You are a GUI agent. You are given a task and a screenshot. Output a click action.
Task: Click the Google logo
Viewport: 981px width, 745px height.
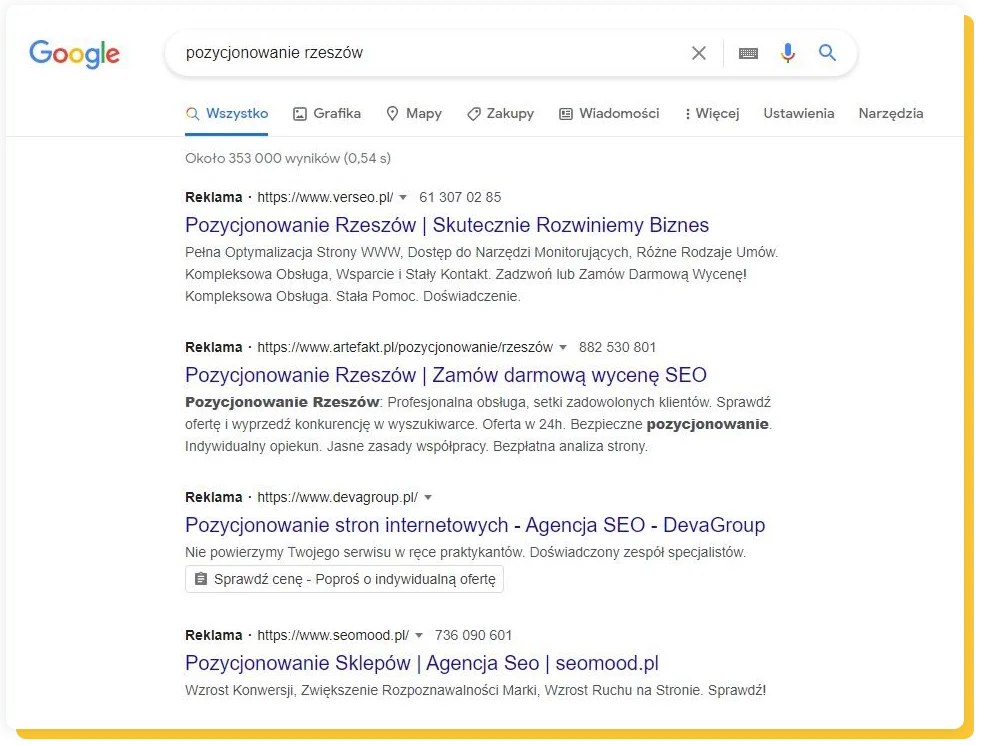click(74, 53)
